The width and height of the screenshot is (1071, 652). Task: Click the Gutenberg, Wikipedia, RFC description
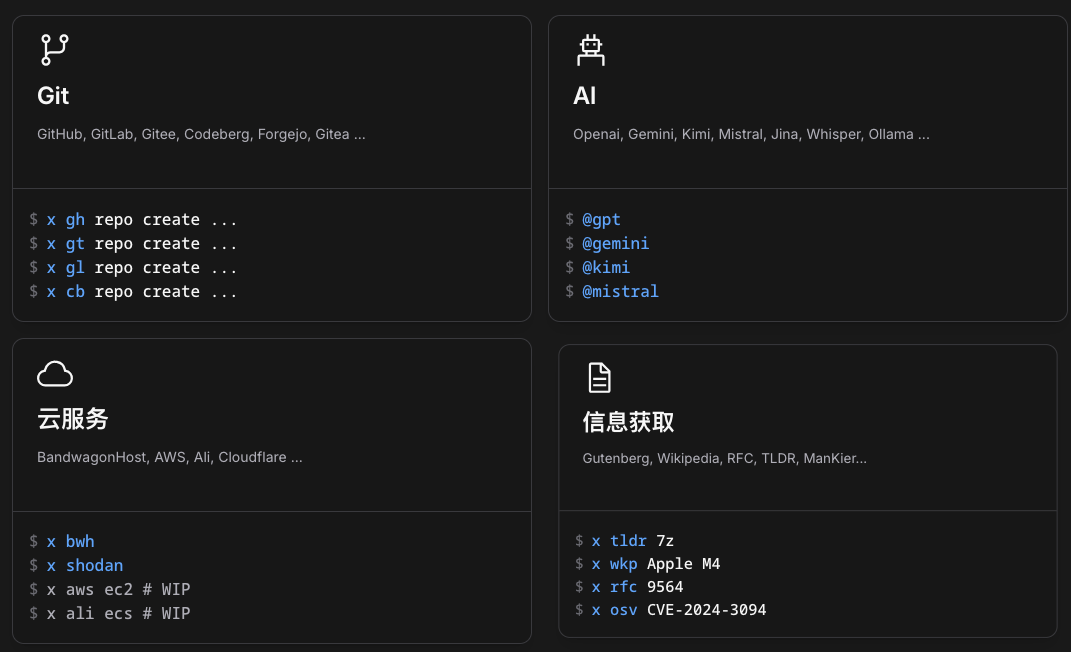click(725, 459)
